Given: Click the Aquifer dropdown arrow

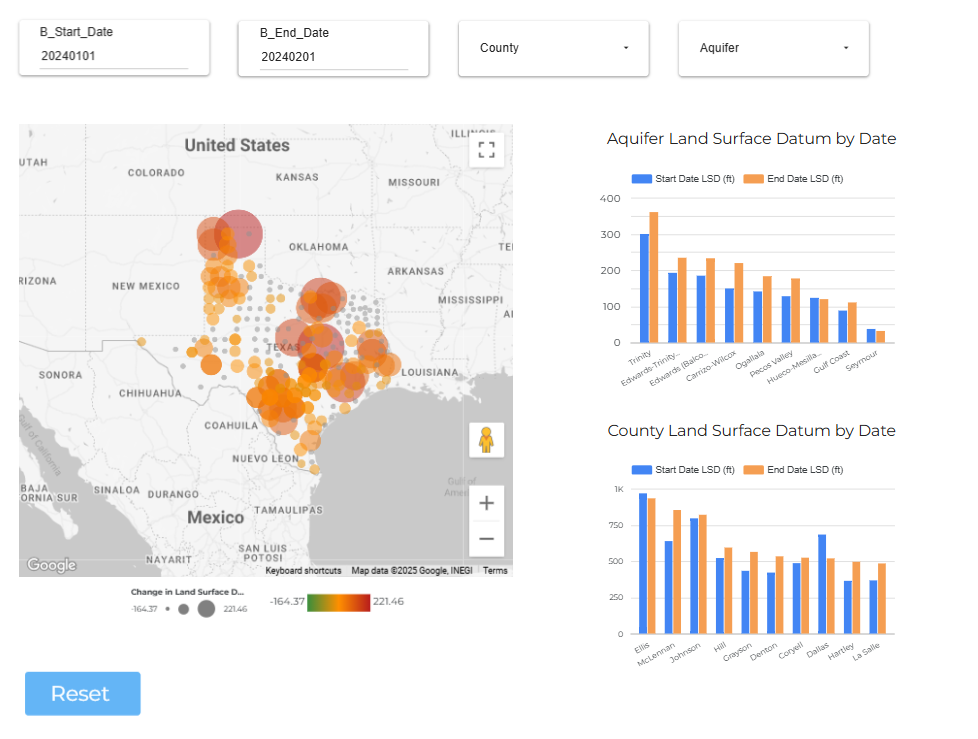Looking at the screenshot, I should (846, 48).
